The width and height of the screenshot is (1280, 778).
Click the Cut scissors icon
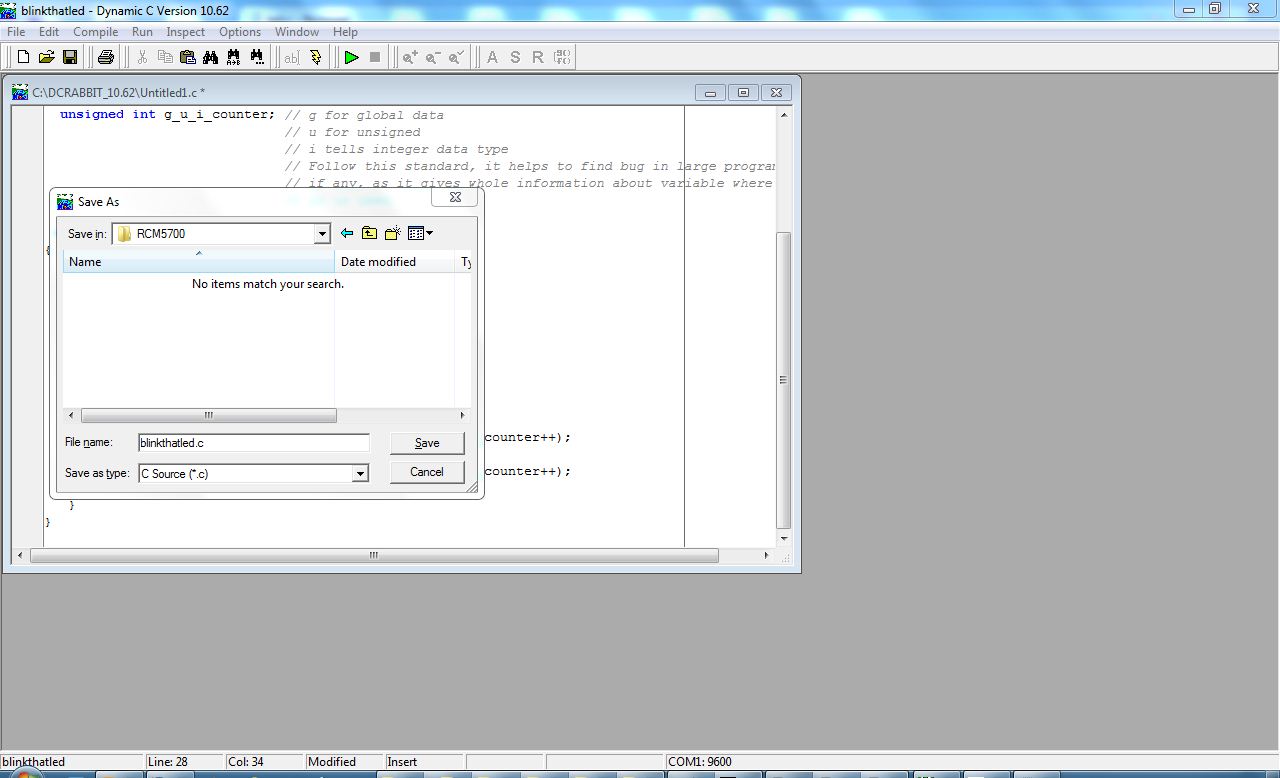coord(142,57)
